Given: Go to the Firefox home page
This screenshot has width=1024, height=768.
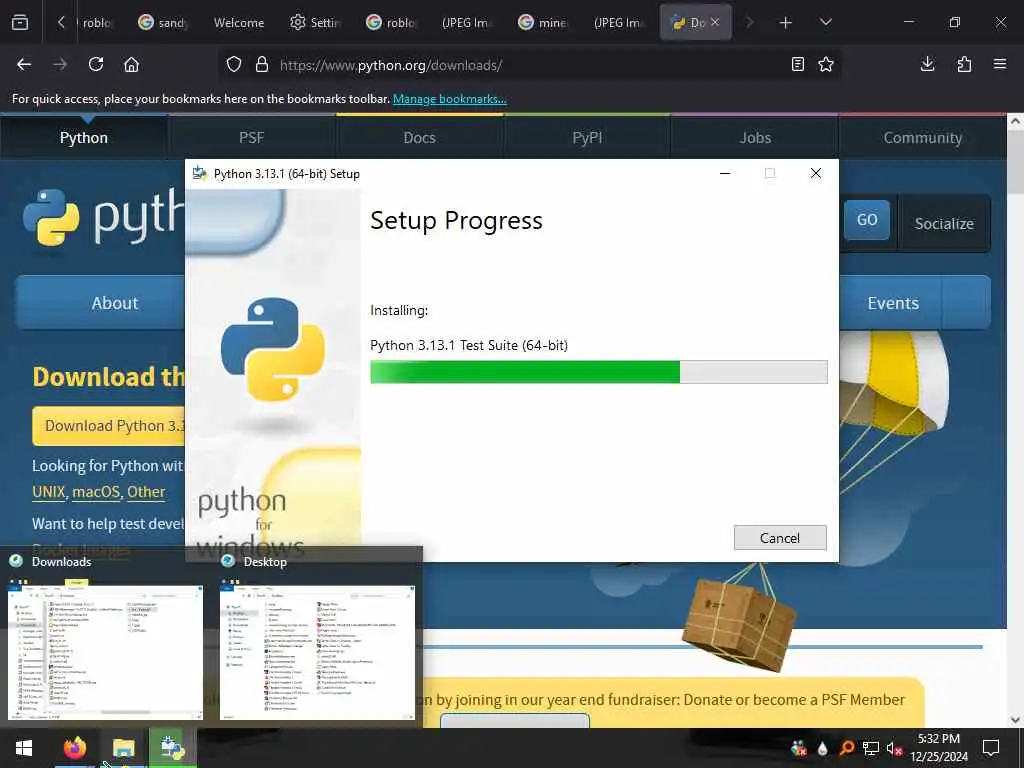Looking at the screenshot, I should coord(131,65).
